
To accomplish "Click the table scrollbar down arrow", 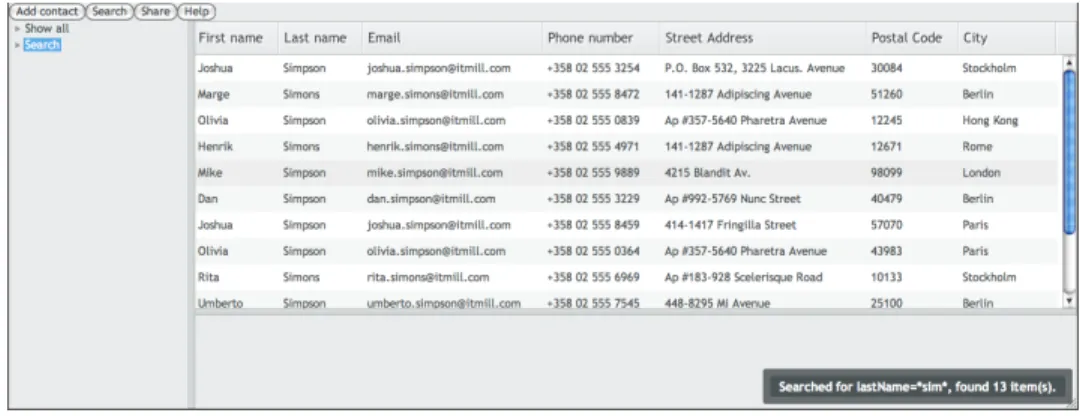I will (x=1069, y=300).
